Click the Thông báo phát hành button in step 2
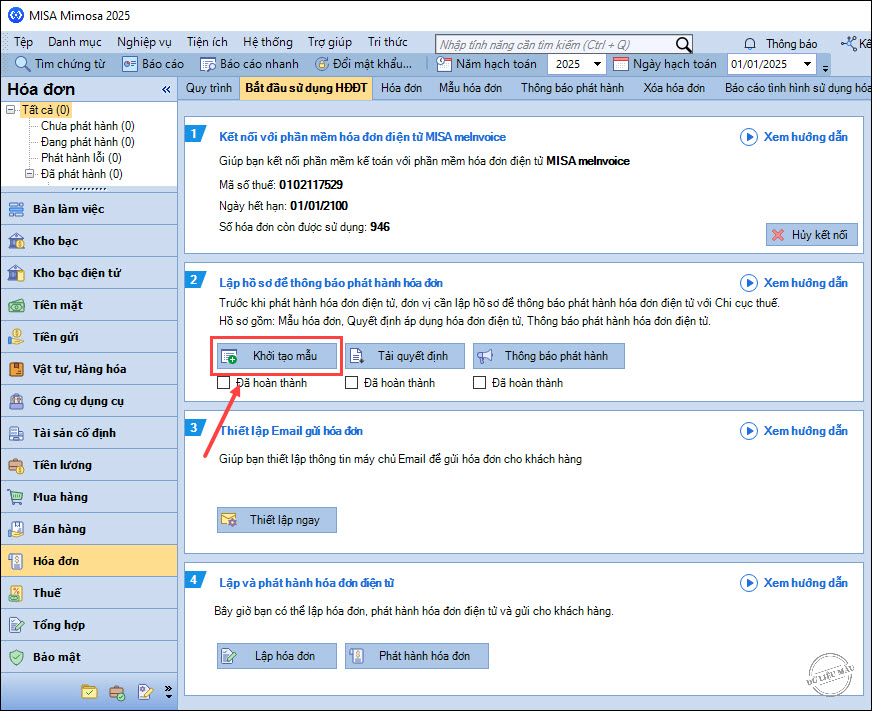Image resolution: width=872 pixels, height=711 pixels. [549, 356]
